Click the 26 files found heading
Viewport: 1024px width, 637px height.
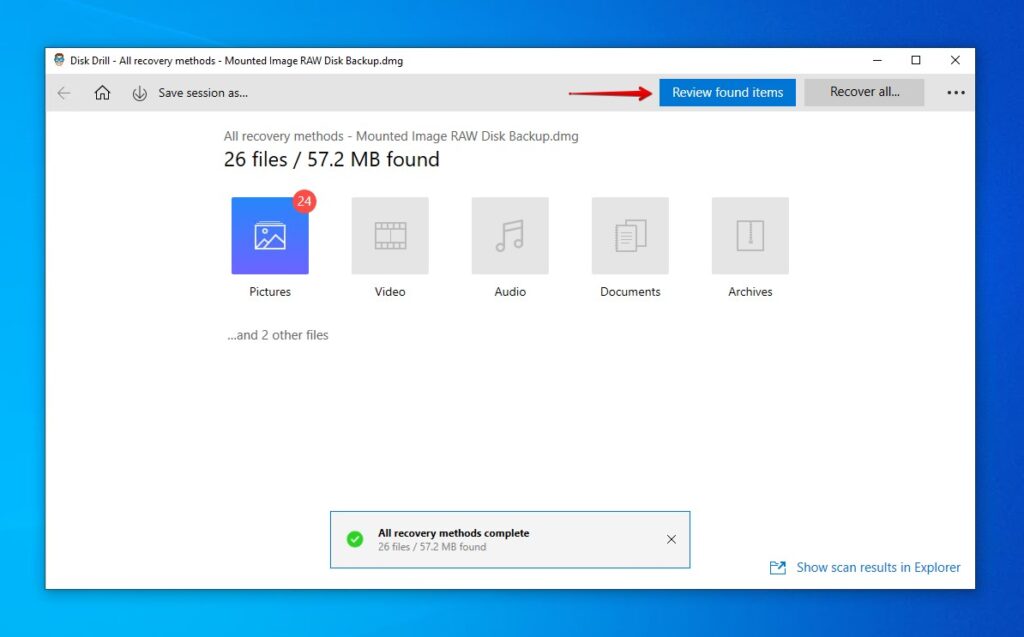[x=330, y=159]
